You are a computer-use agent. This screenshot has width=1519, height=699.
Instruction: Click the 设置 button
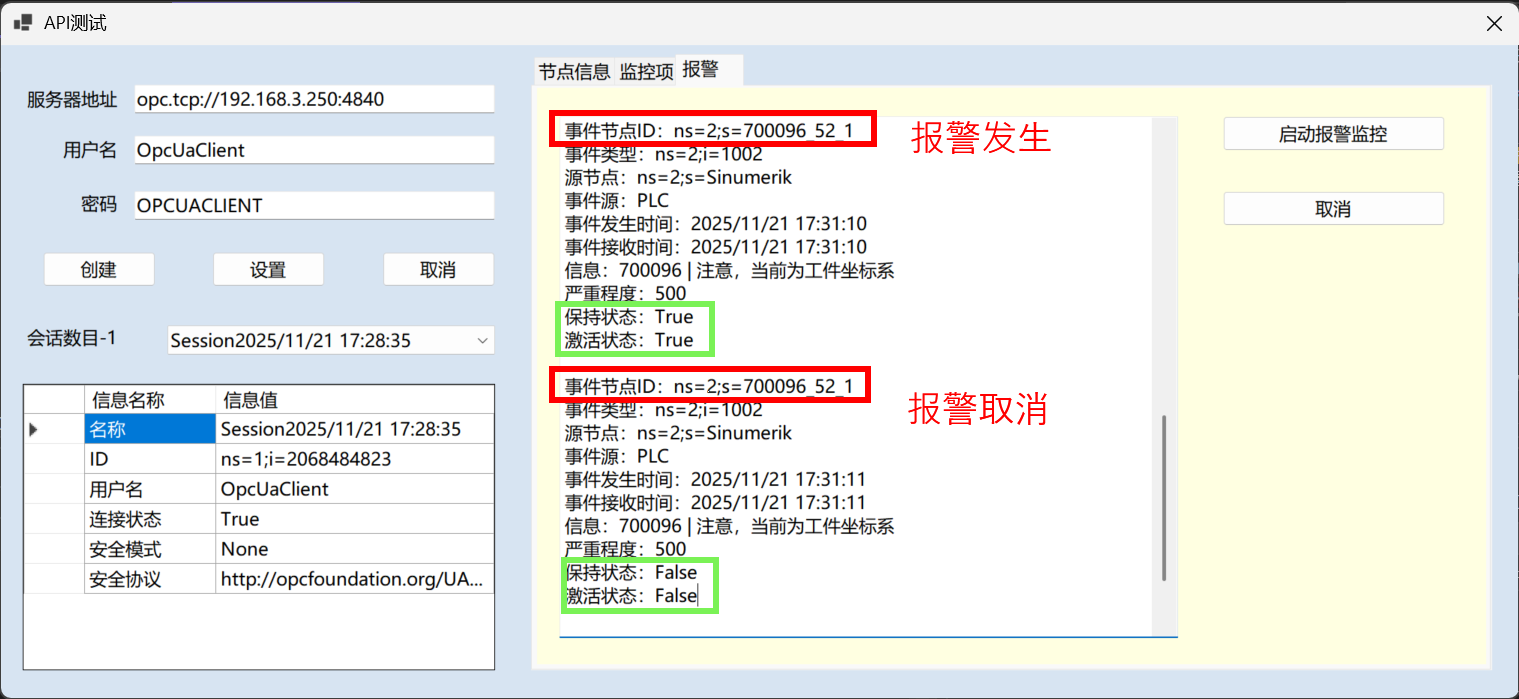point(268,269)
